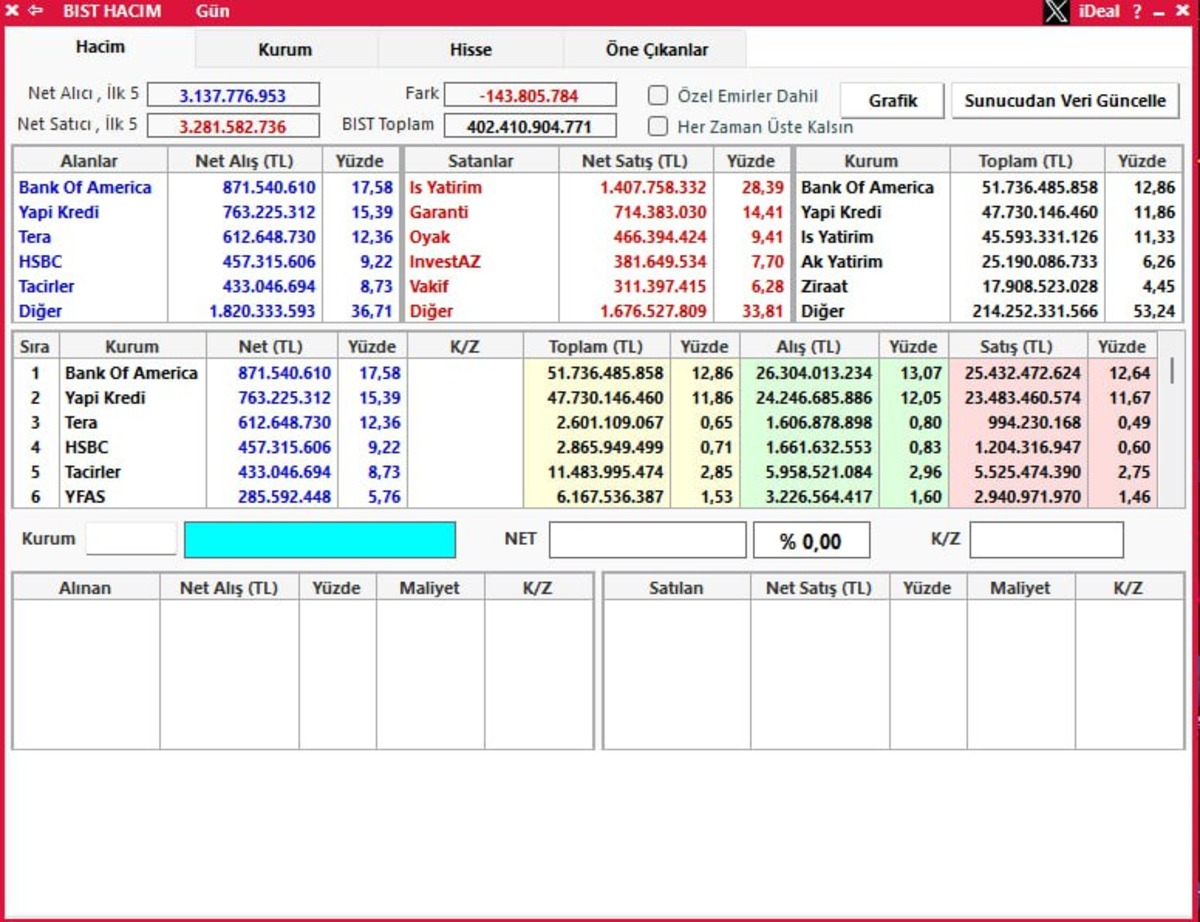The width and height of the screenshot is (1200, 922).
Task: Open the X (Twitter) logo icon
Action: tap(1057, 12)
